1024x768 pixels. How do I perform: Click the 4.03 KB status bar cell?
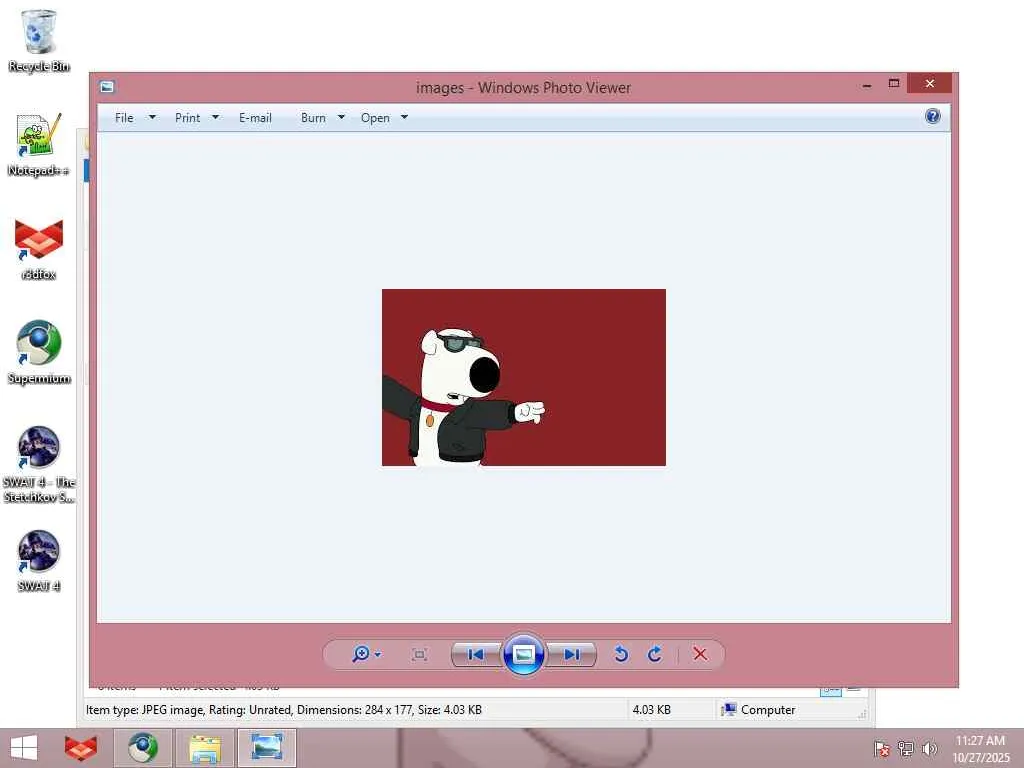click(652, 710)
